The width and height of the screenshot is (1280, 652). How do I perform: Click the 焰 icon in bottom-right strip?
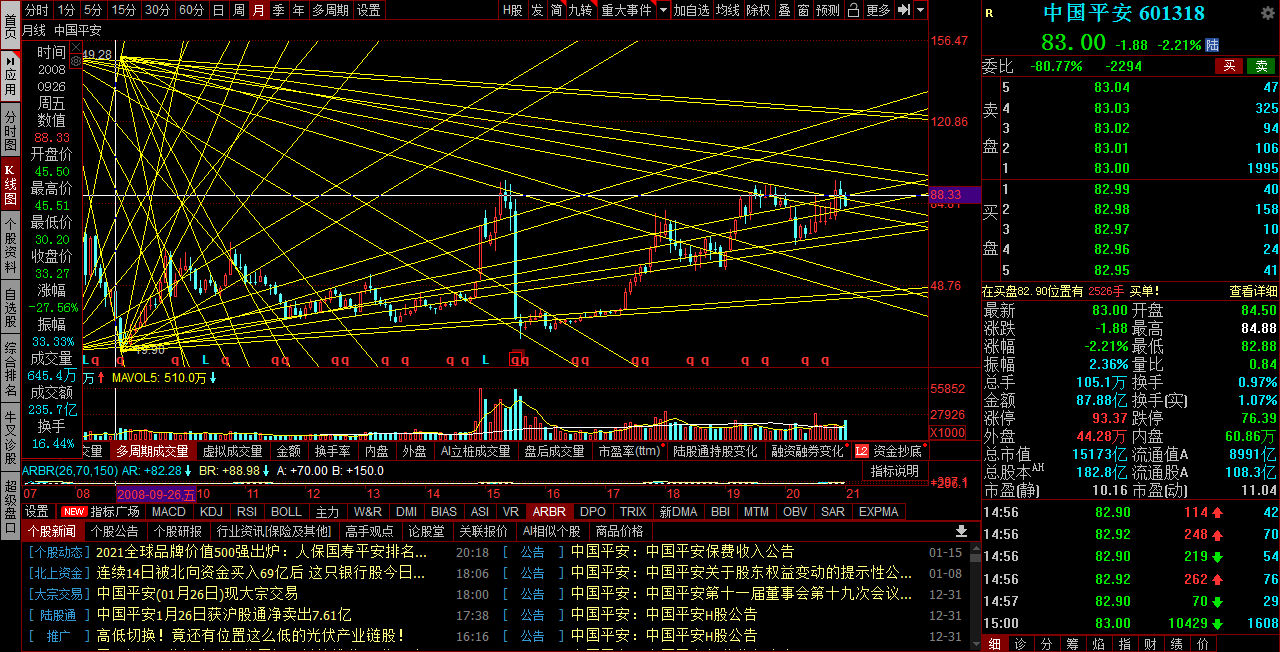click(1098, 644)
